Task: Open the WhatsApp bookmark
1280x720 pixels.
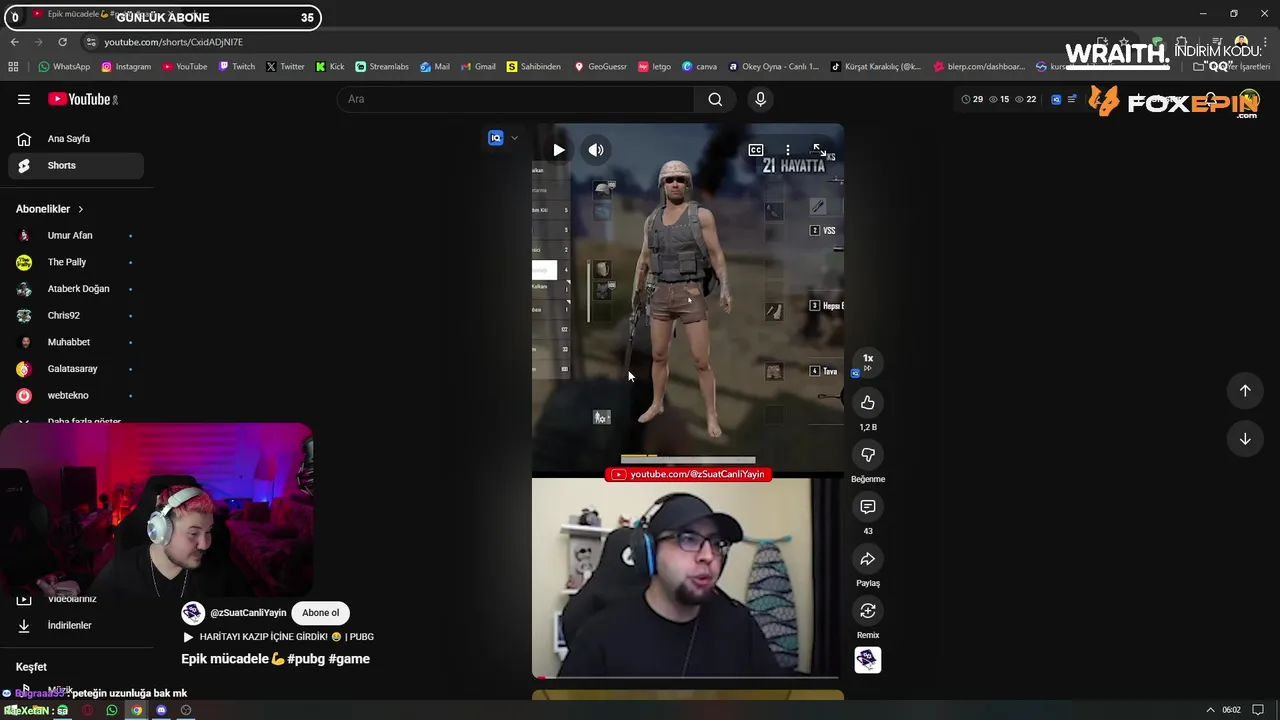Action: [64, 67]
